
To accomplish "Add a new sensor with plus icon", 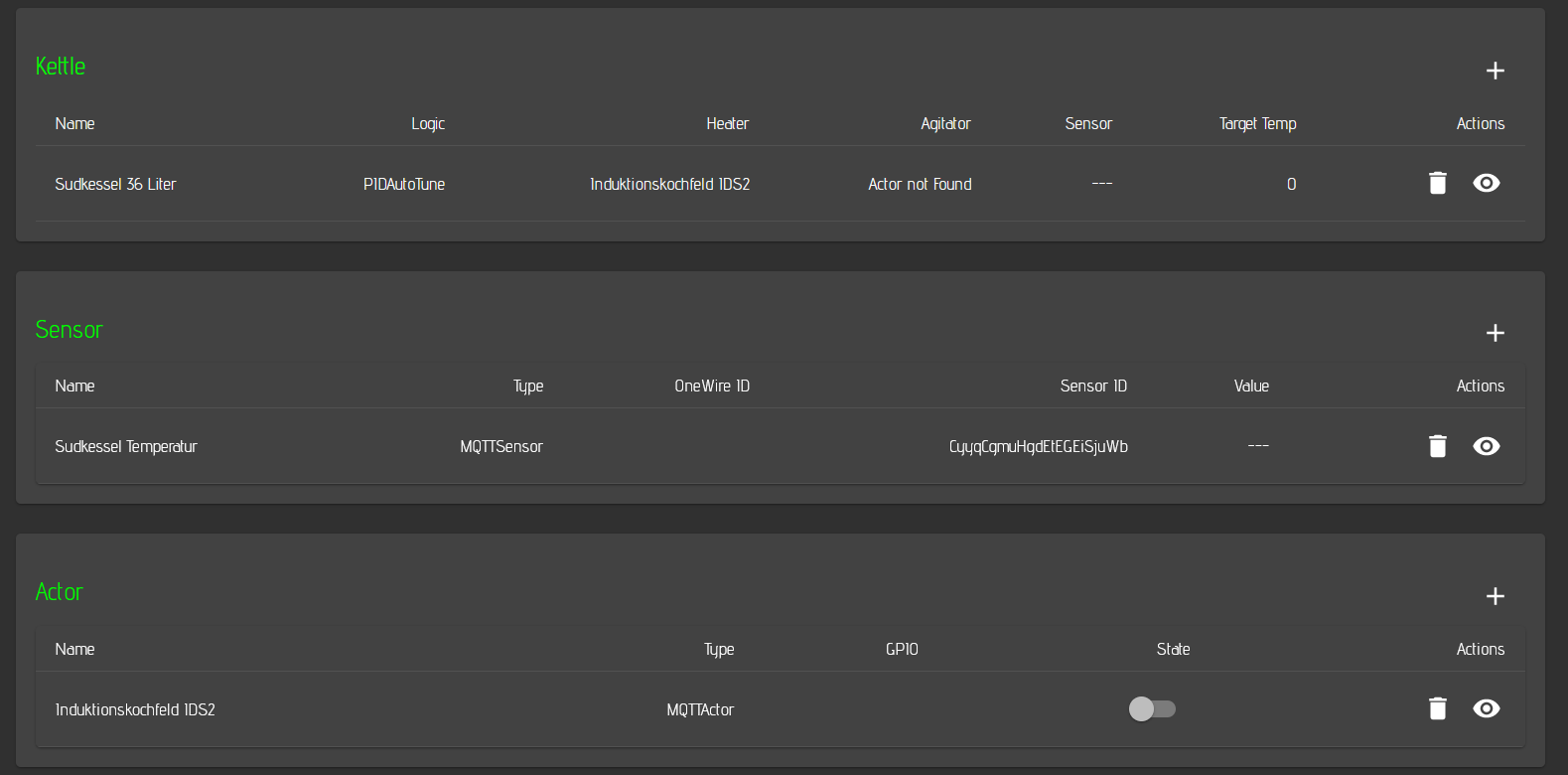I will tap(1495, 333).
